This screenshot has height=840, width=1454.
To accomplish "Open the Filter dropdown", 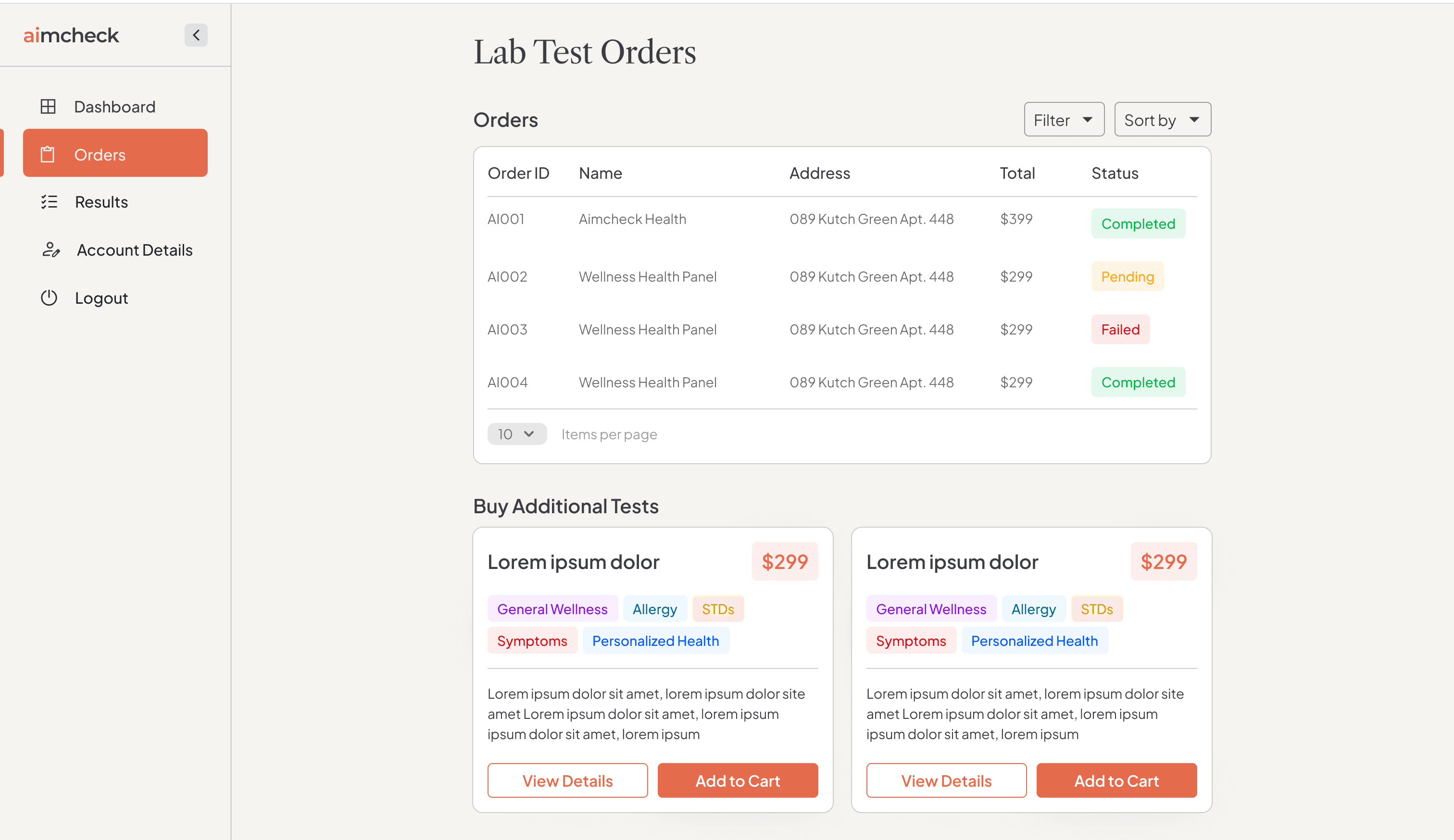I will click(1064, 119).
